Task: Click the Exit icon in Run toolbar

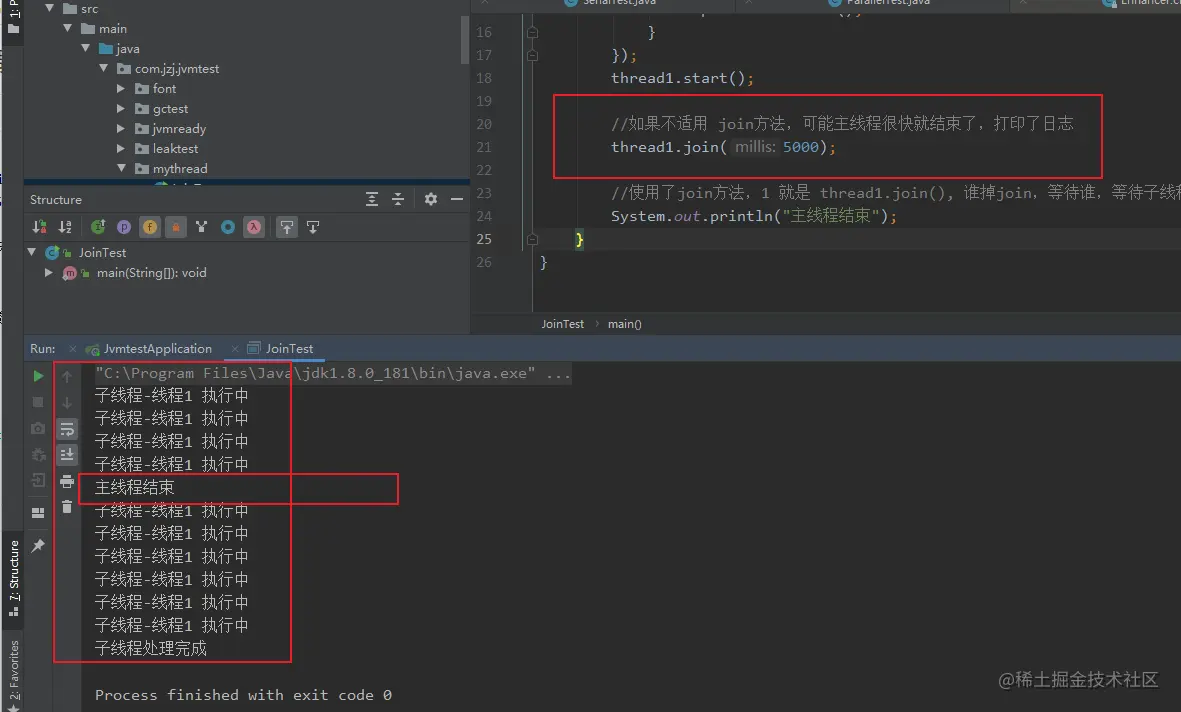Action: [x=38, y=481]
